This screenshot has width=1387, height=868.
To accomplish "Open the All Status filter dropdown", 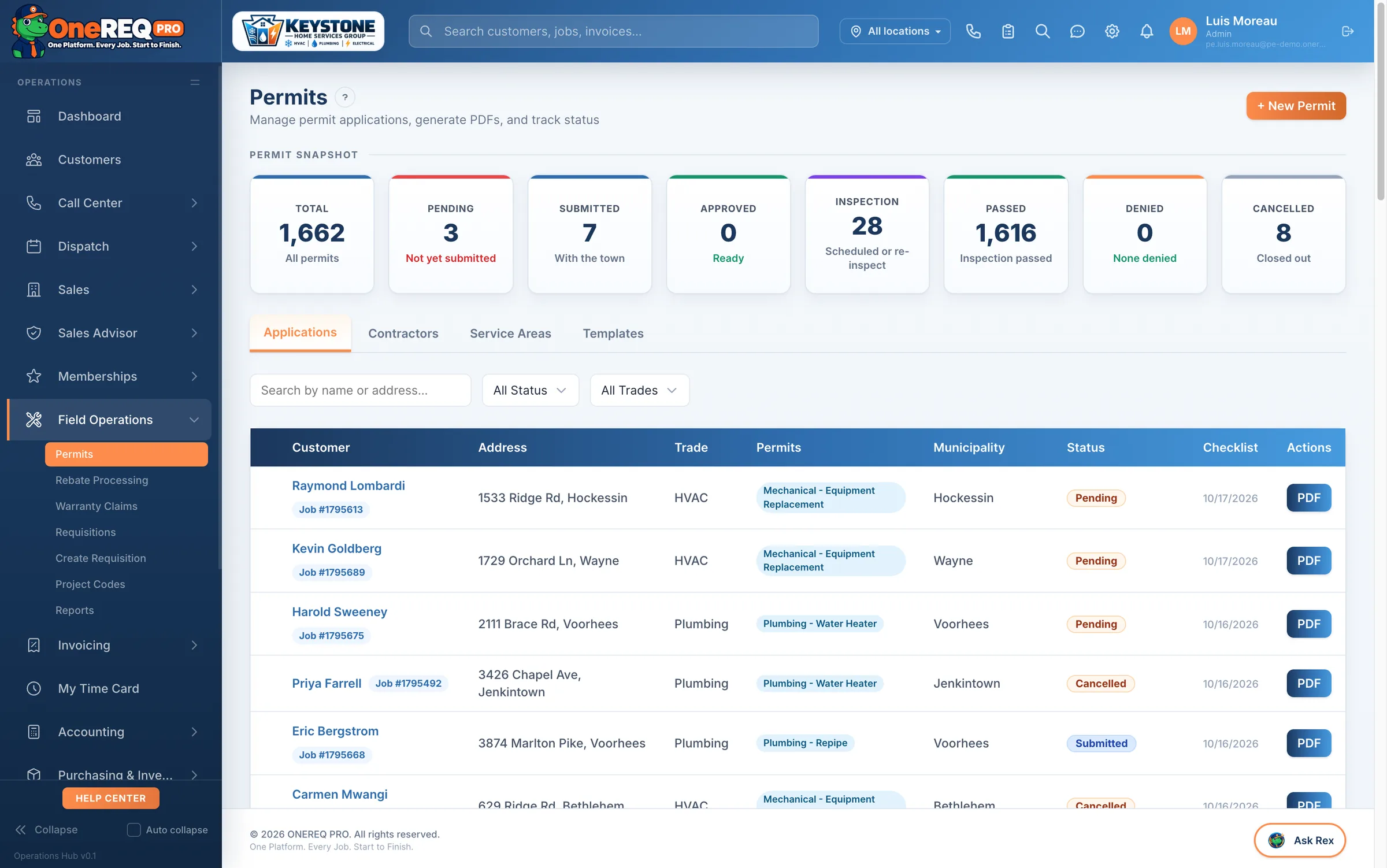I will click(x=530, y=390).
